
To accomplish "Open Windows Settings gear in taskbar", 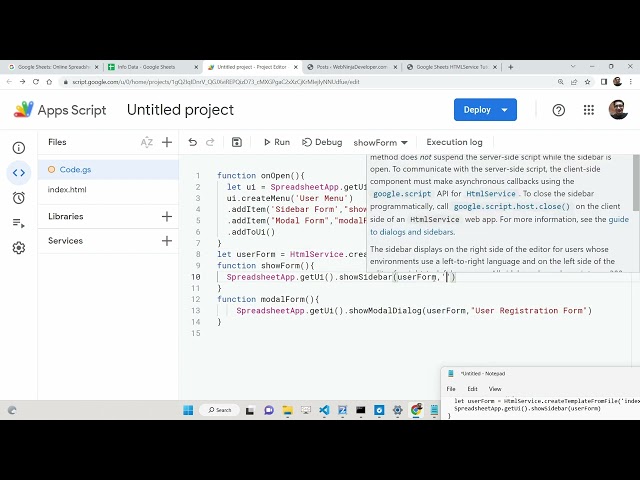I will (x=398, y=410).
